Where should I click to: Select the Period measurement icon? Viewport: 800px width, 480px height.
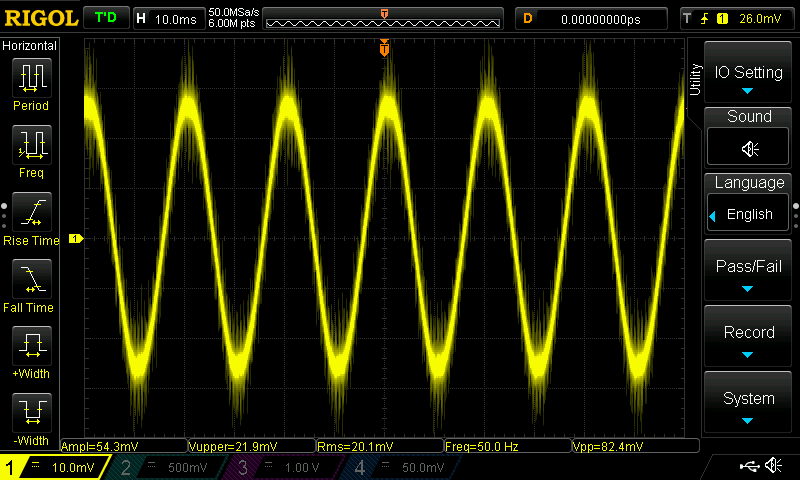pyautogui.click(x=32, y=78)
